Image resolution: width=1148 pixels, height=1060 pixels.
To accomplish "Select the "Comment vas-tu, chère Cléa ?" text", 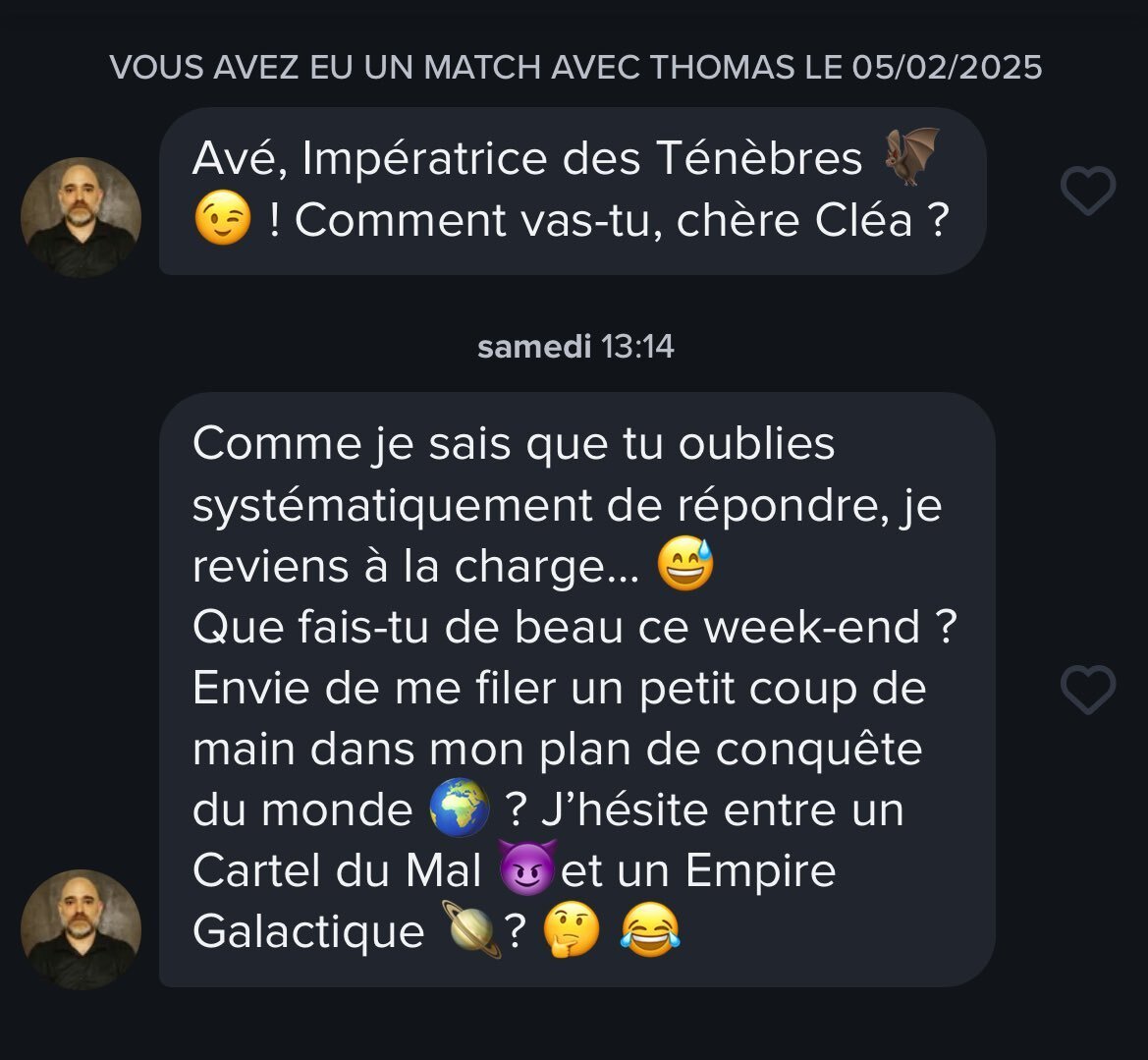I will click(623, 220).
